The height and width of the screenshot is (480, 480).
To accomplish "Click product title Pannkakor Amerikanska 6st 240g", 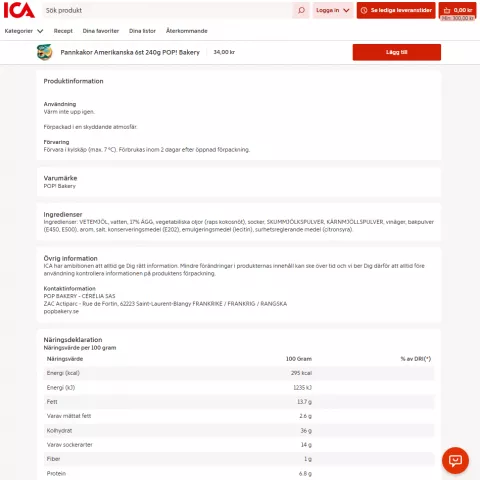I will pos(130,52).
